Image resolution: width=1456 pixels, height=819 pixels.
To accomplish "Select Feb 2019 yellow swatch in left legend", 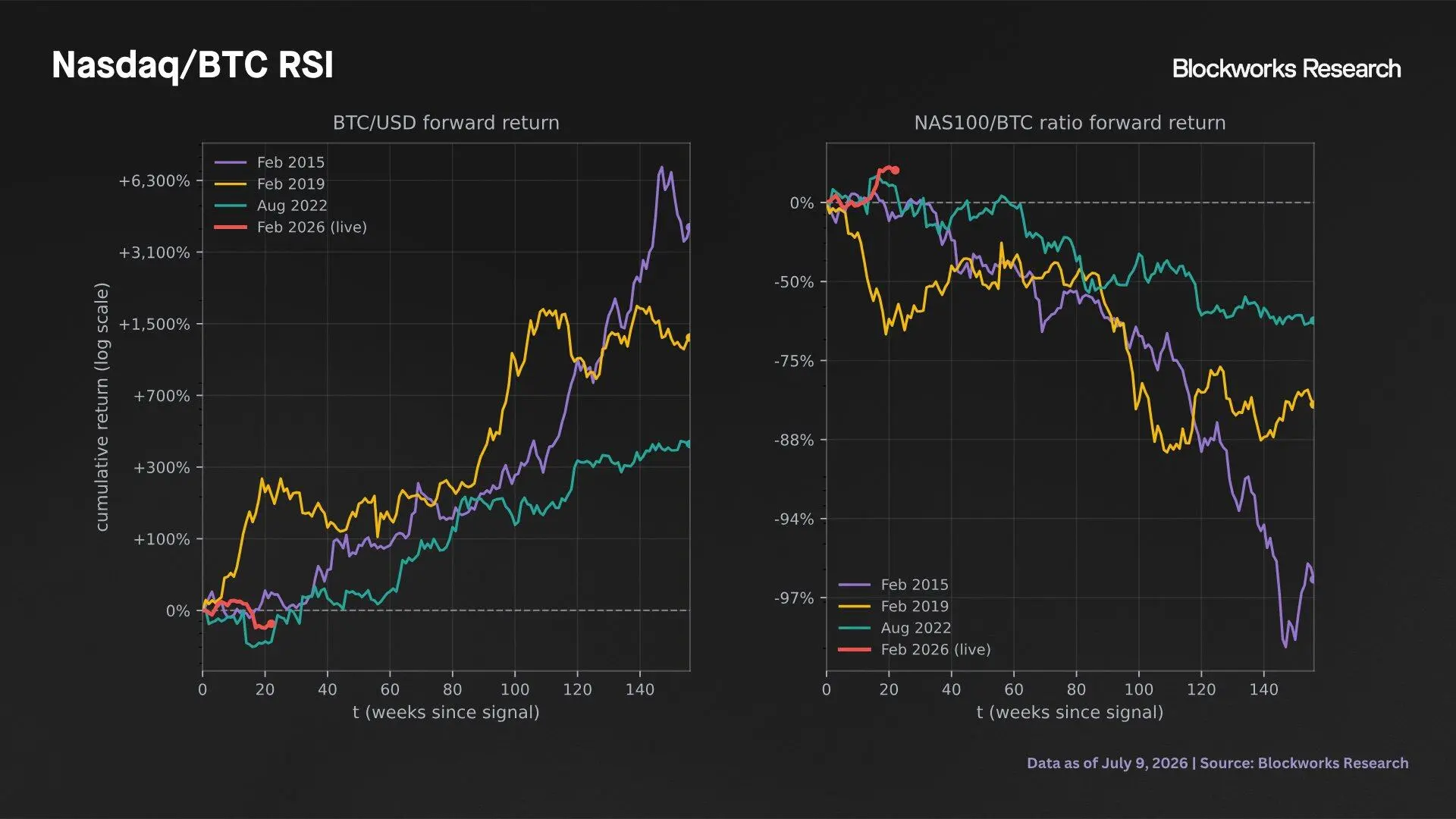I will click(231, 184).
